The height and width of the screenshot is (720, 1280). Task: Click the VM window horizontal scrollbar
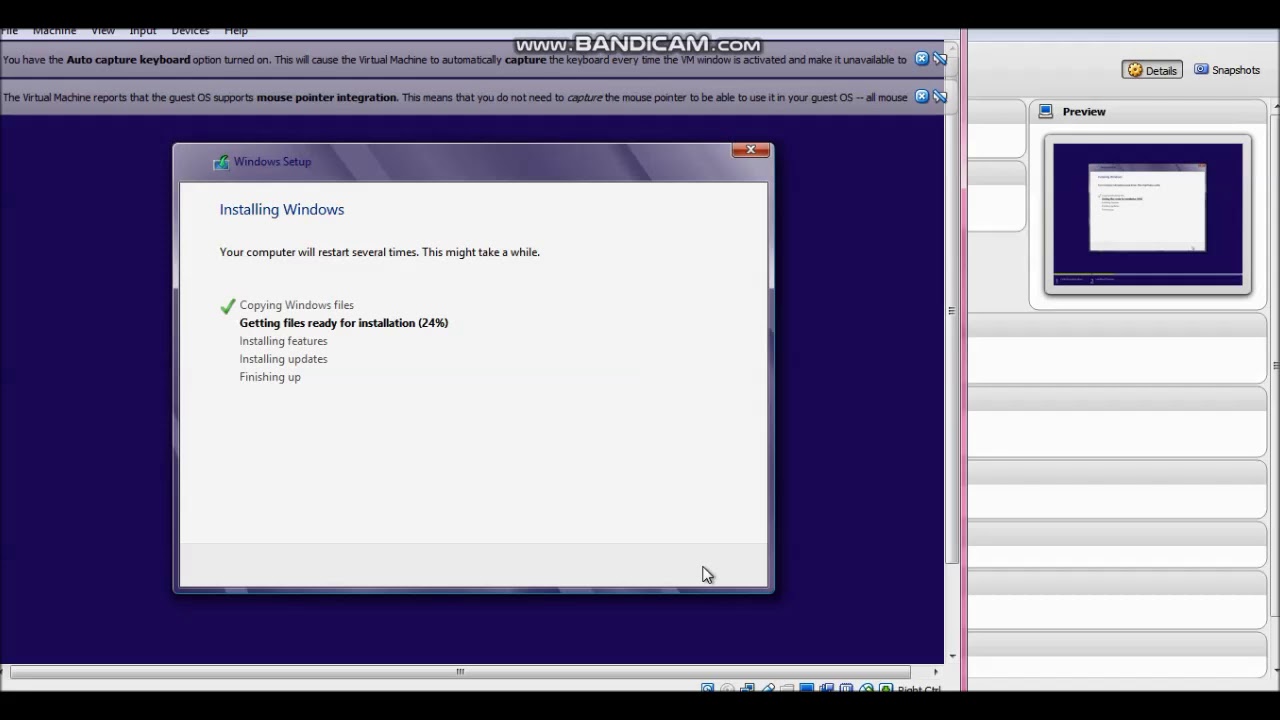(460, 672)
